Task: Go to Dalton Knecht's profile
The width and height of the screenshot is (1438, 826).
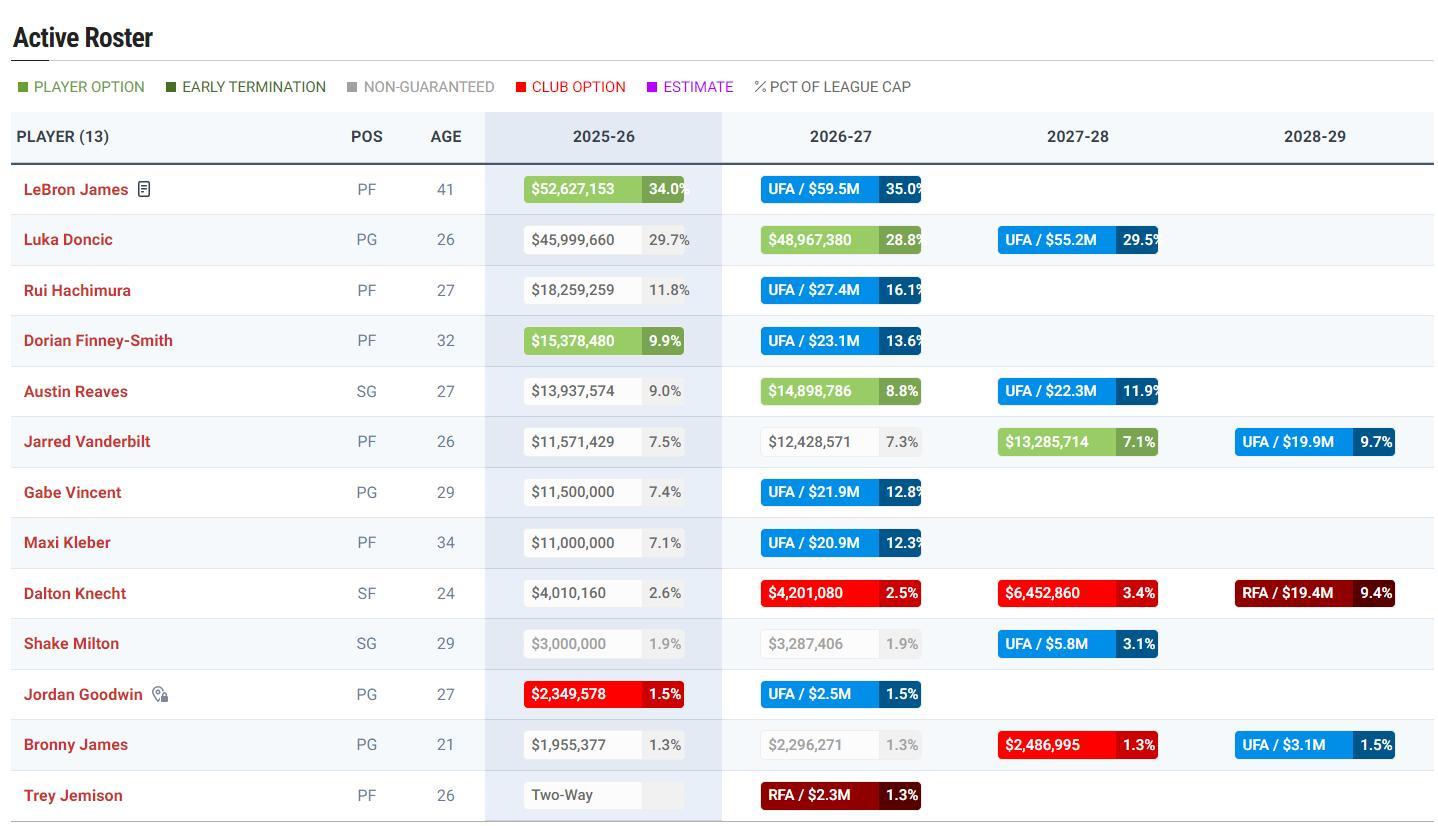Action: pyautogui.click(x=75, y=594)
